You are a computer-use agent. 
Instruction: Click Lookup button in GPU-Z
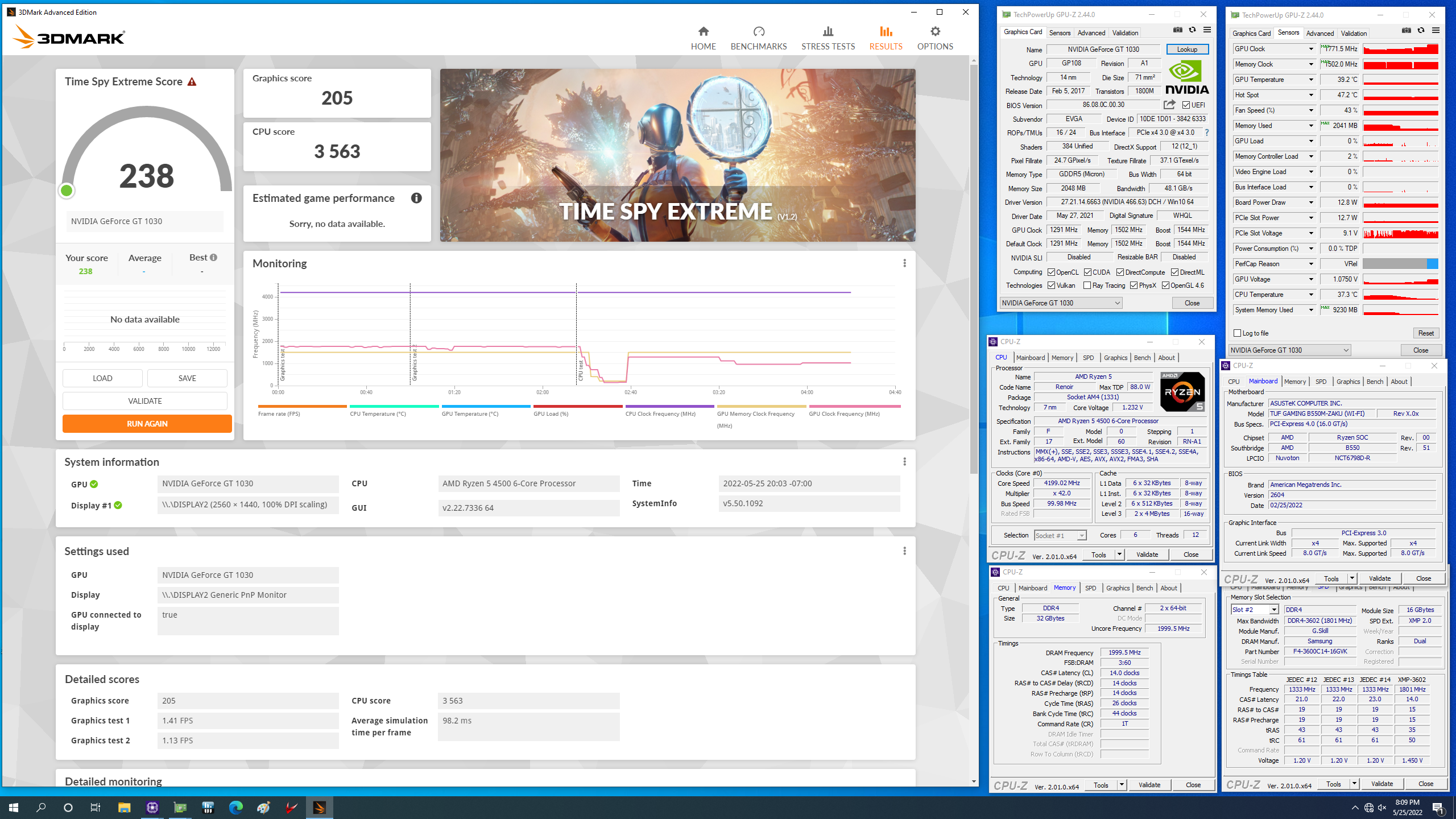tap(1187, 49)
